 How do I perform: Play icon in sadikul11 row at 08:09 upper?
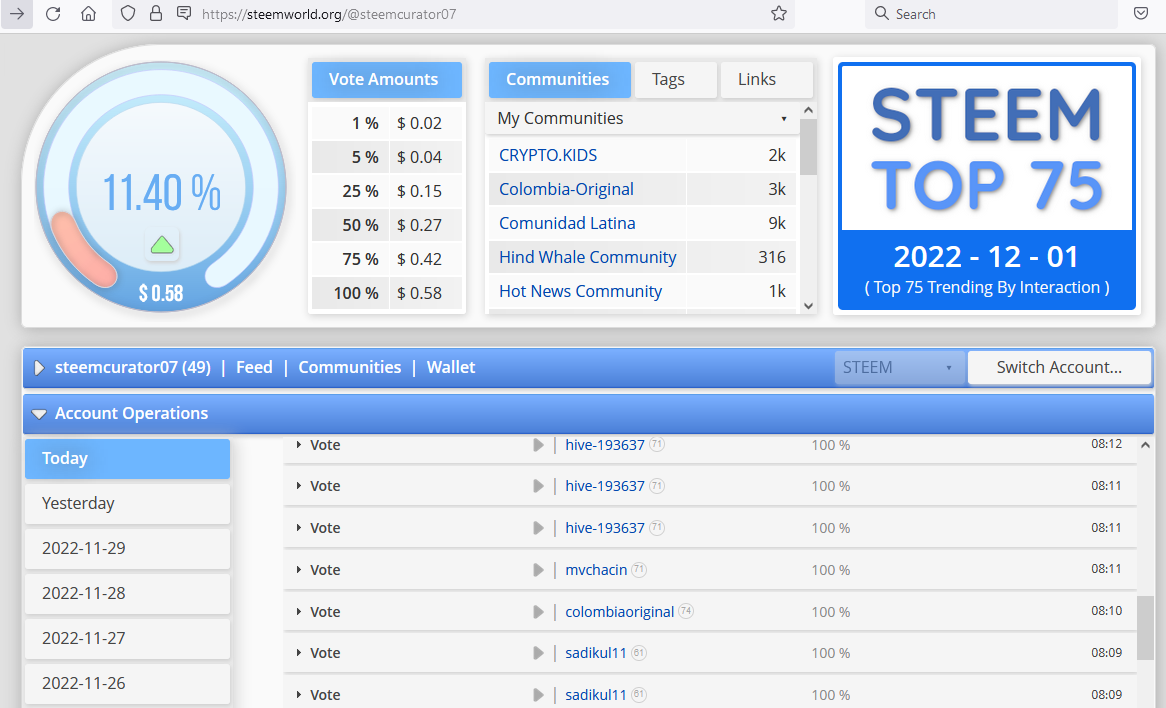[538, 653]
